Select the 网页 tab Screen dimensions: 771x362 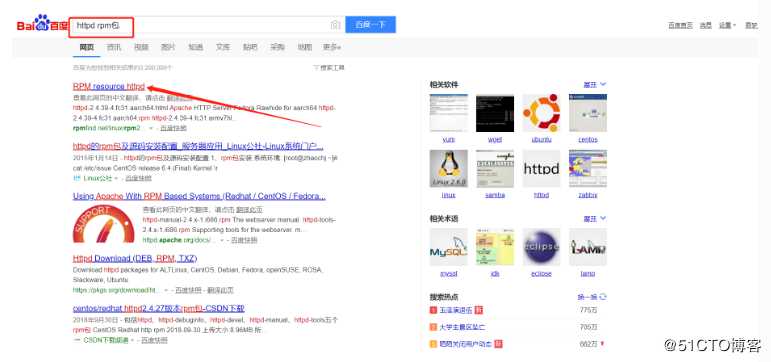click(87, 47)
